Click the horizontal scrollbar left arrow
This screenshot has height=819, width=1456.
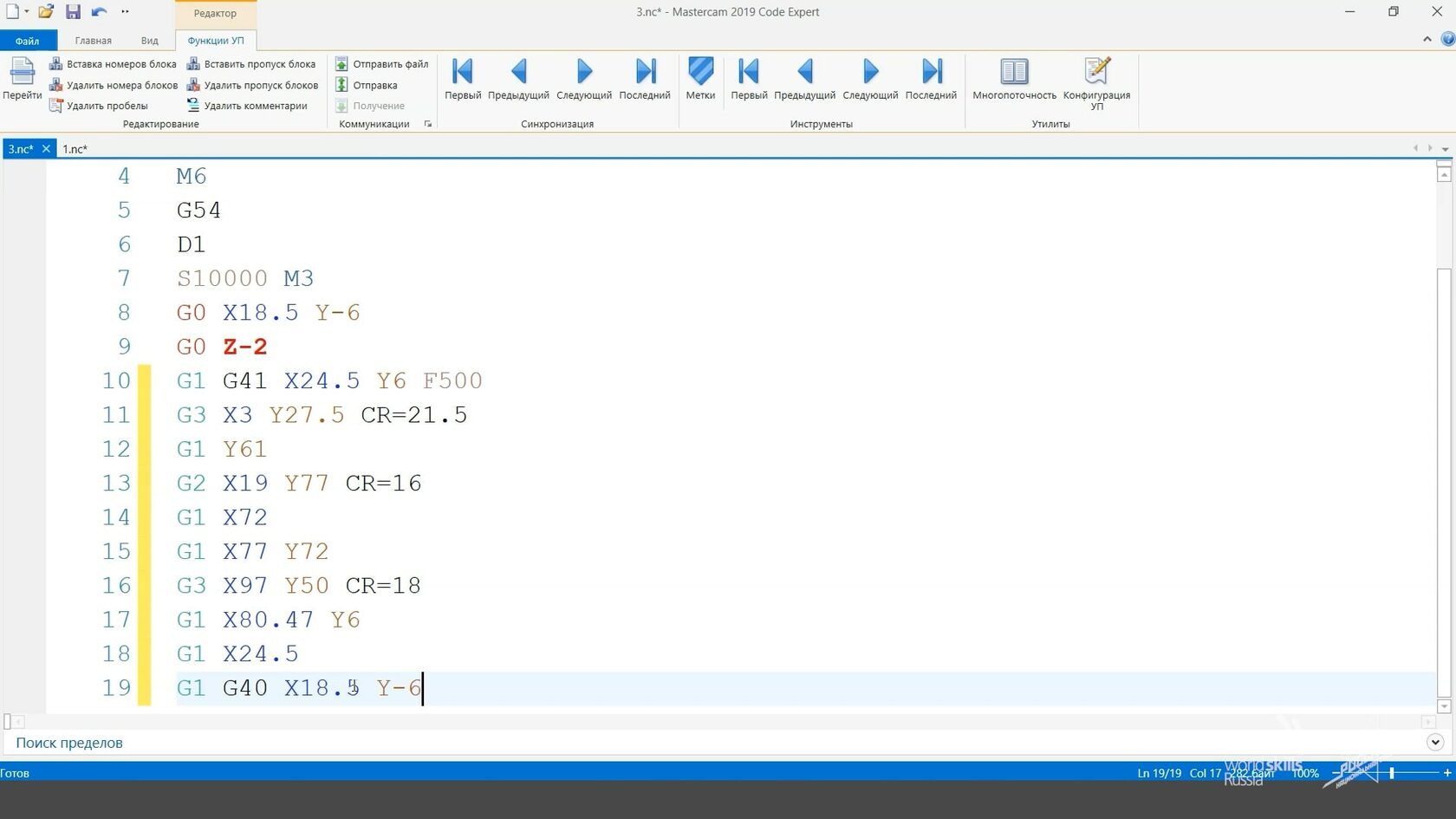pyautogui.click(x=19, y=721)
